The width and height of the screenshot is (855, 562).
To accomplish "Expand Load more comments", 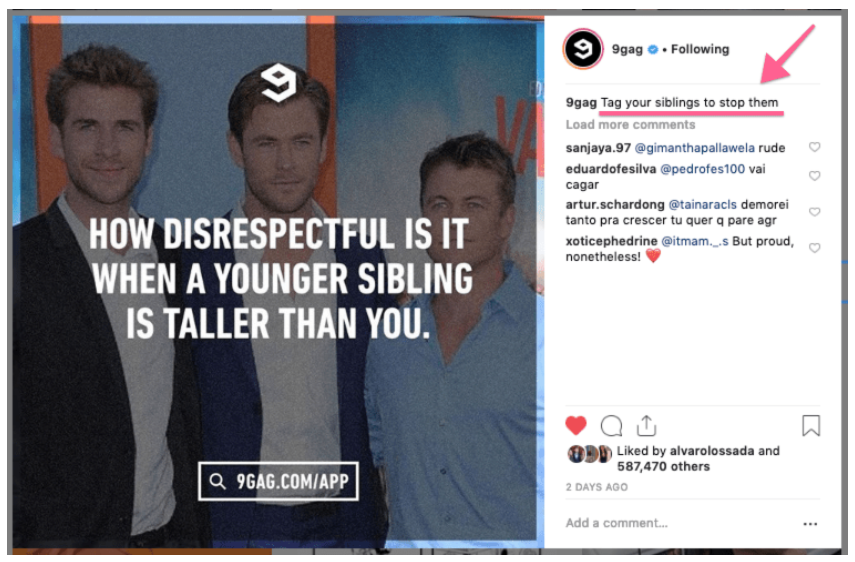I will coord(630,125).
